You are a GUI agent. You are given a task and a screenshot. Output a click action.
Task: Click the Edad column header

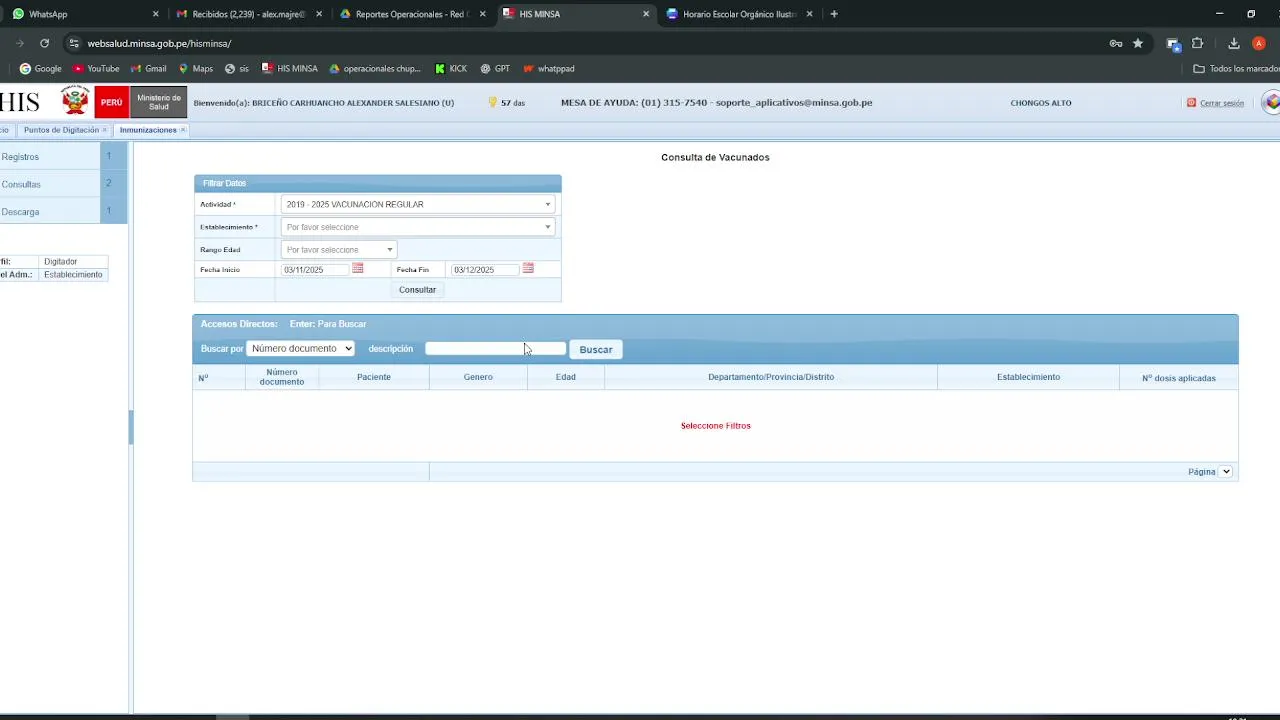566,377
